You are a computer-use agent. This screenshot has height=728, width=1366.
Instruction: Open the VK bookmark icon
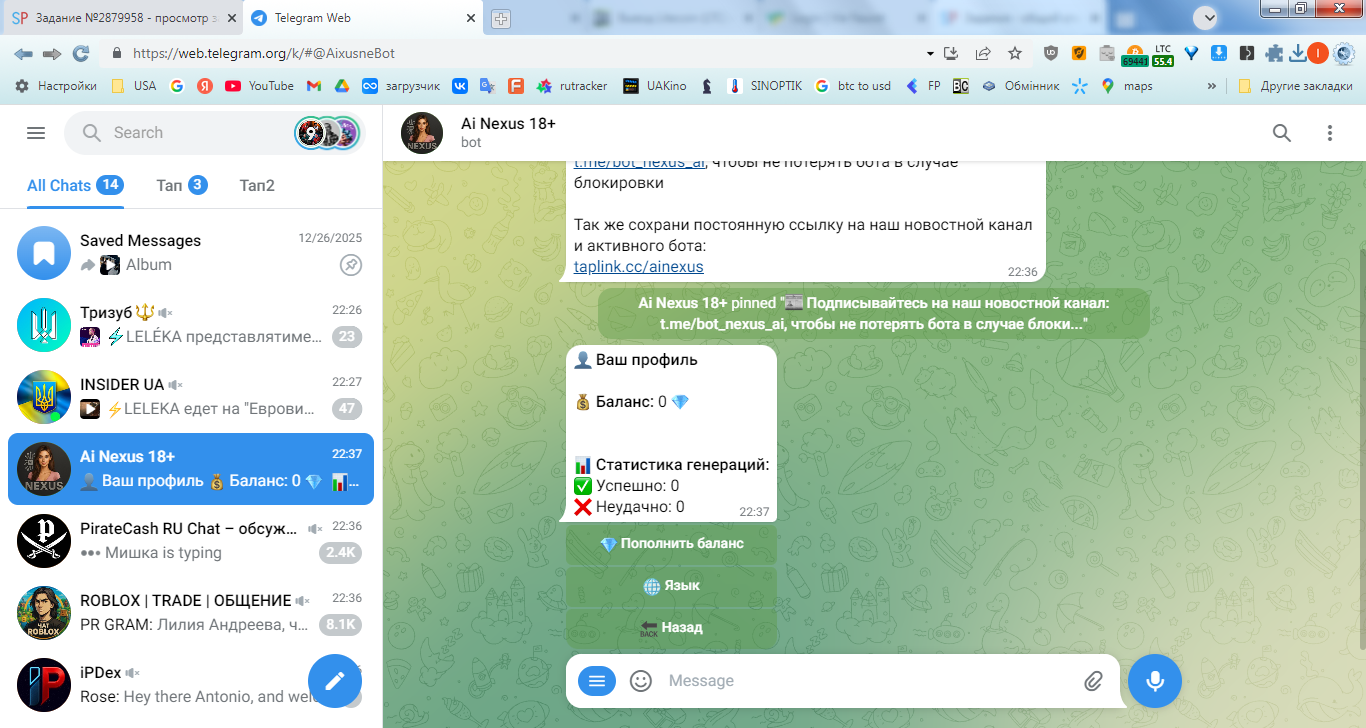(x=460, y=86)
